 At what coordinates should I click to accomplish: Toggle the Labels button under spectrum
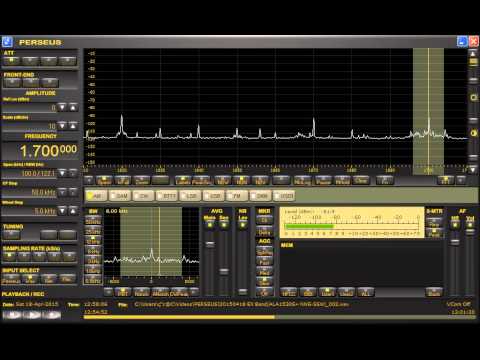click(x=183, y=181)
